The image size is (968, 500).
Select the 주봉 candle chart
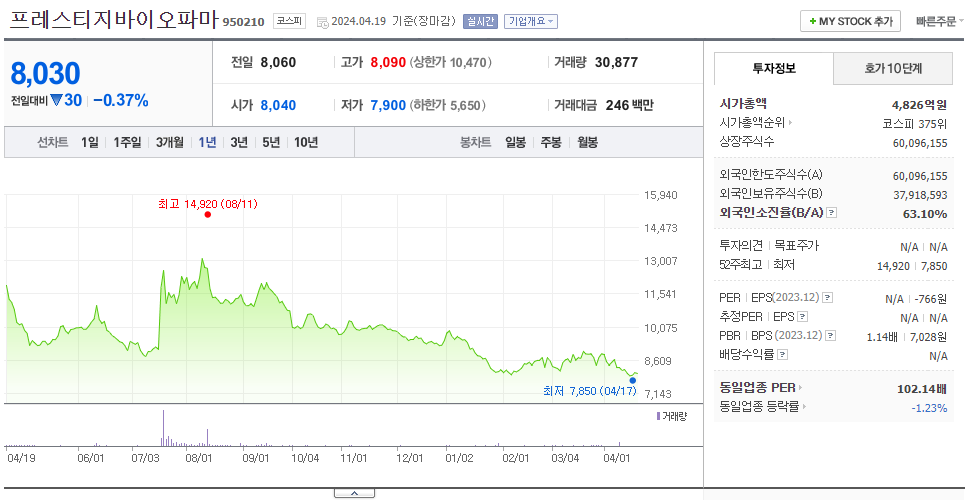pyautogui.click(x=551, y=143)
